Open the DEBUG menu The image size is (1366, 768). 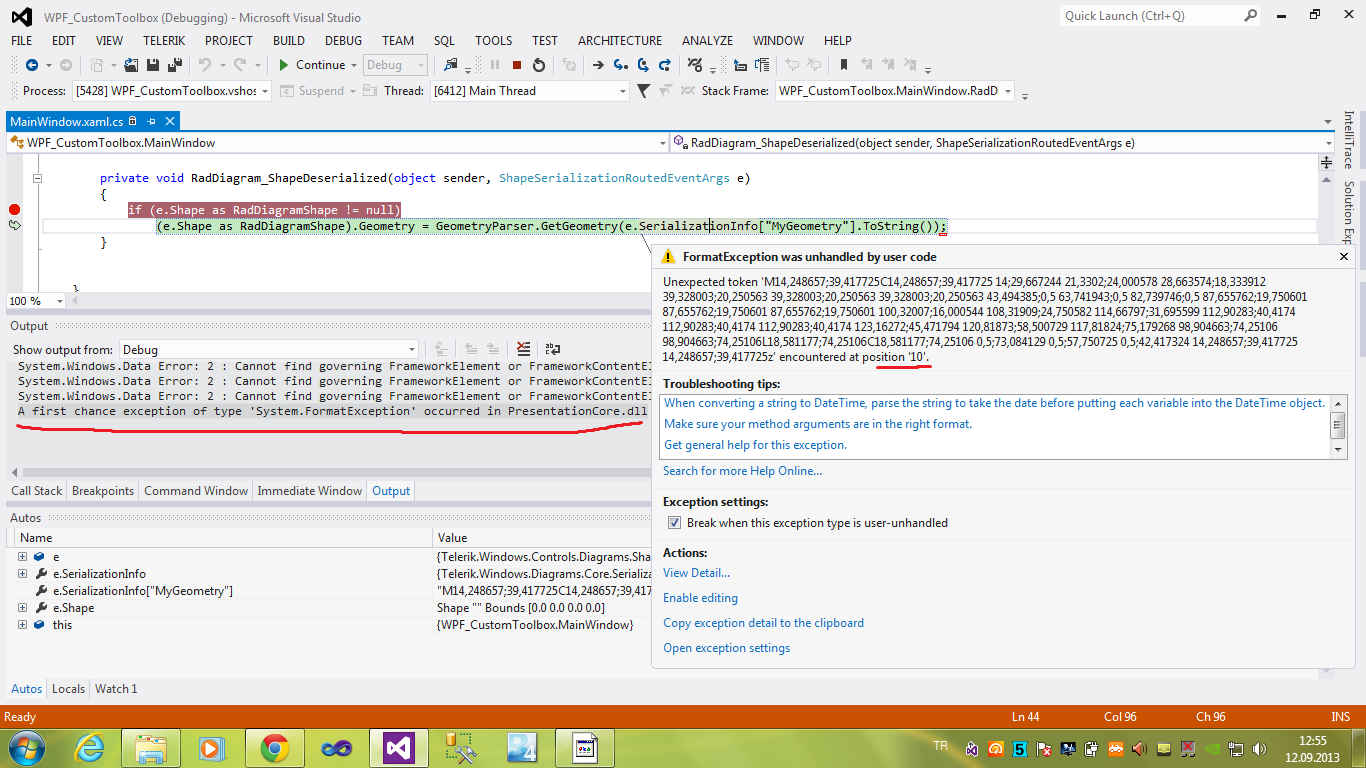[343, 41]
